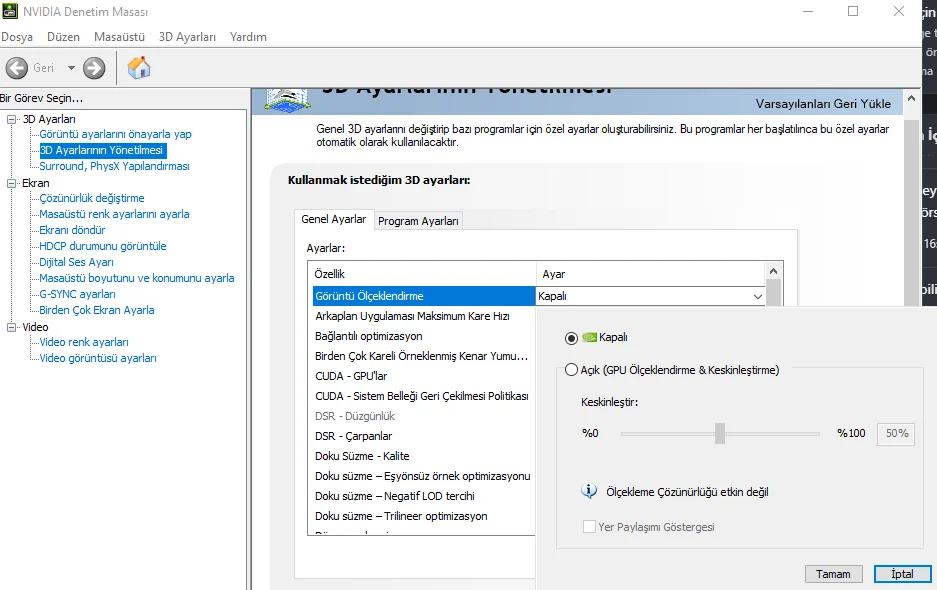Open Masaüstü renk ayarlarını ayarla
Viewport: 937px width, 590px height.
point(114,214)
